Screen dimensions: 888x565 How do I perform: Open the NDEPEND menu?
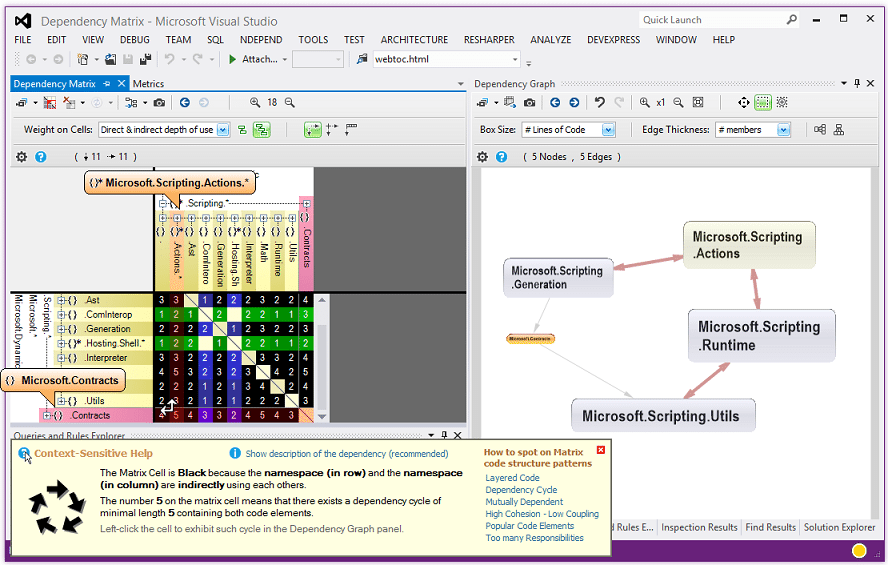pyautogui.click(x=261, y=40)
